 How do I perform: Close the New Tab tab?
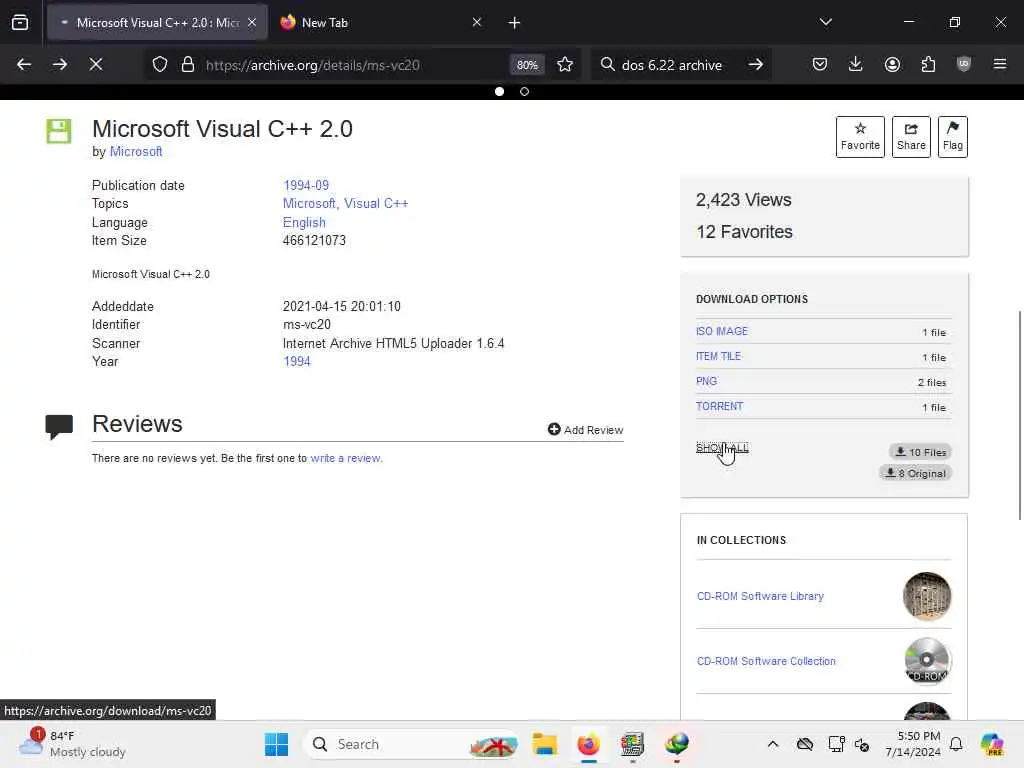pyautogui.click(x=477, y=22)
